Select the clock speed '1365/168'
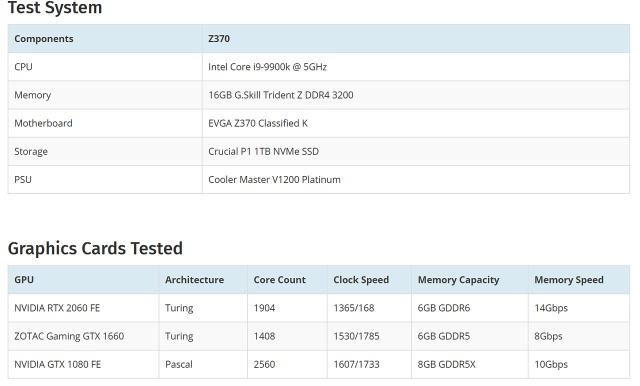 point(354,308)
